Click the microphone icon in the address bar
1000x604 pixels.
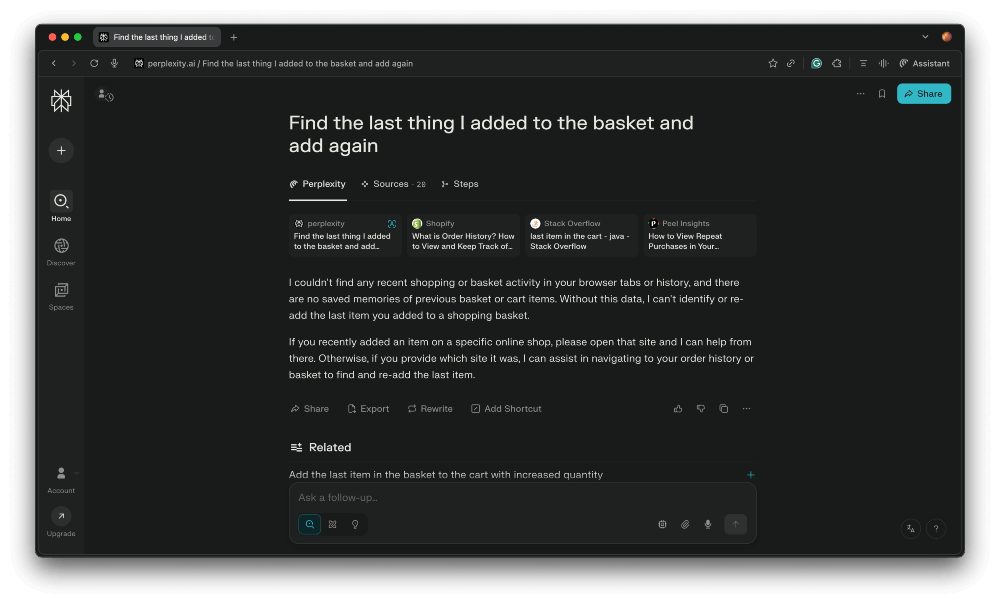114,63
